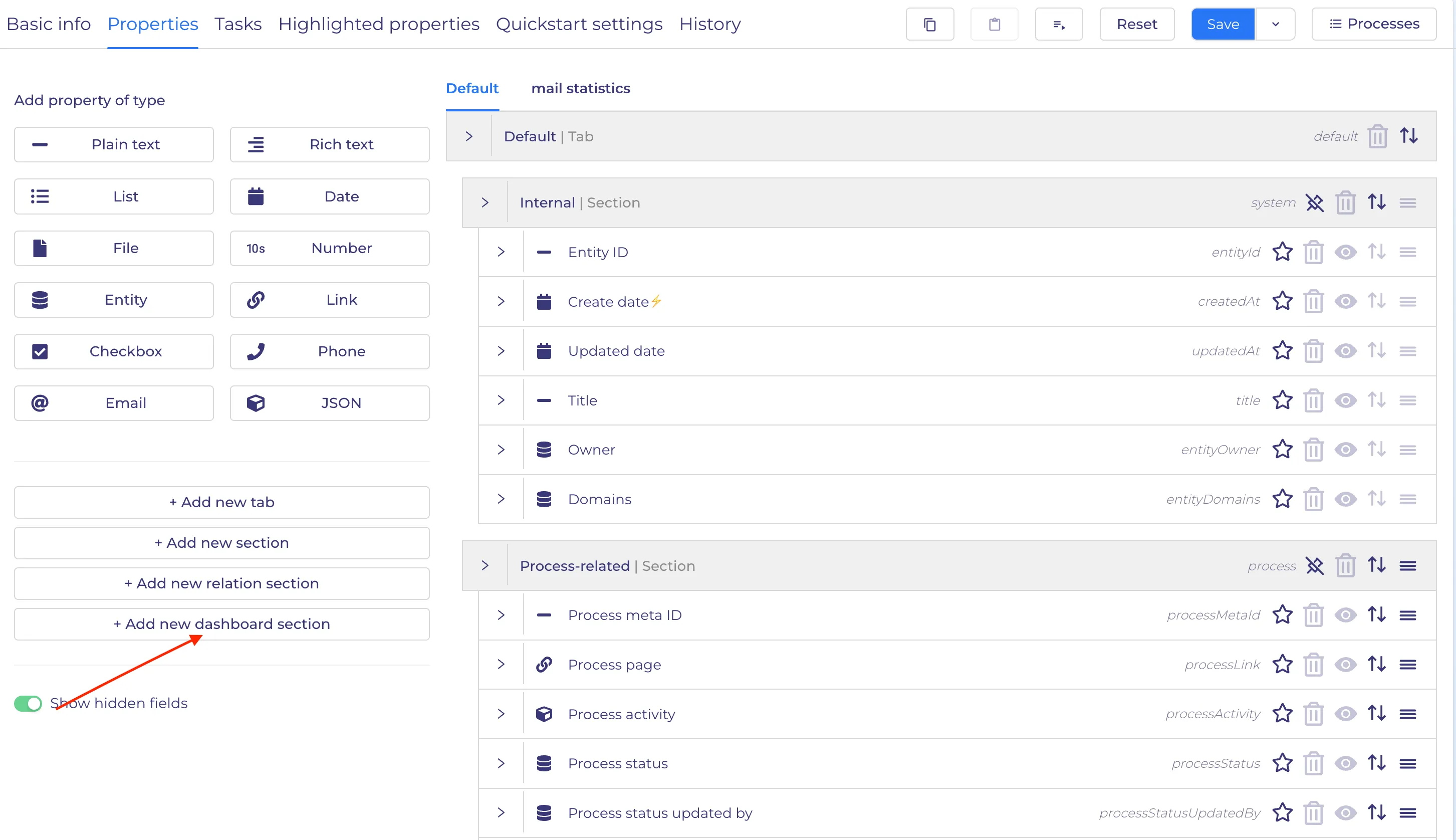Image resolution: width=1456 pixels, height=840 pixels.
Task: Toggle Show hidden fields switch
Action: point(28,703)
